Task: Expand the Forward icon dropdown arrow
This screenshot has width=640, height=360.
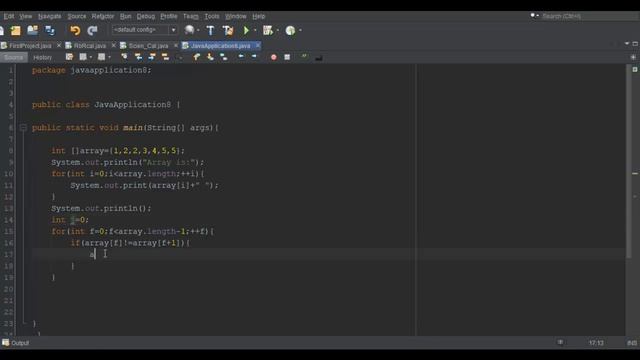Action: [x=109, y=57]
